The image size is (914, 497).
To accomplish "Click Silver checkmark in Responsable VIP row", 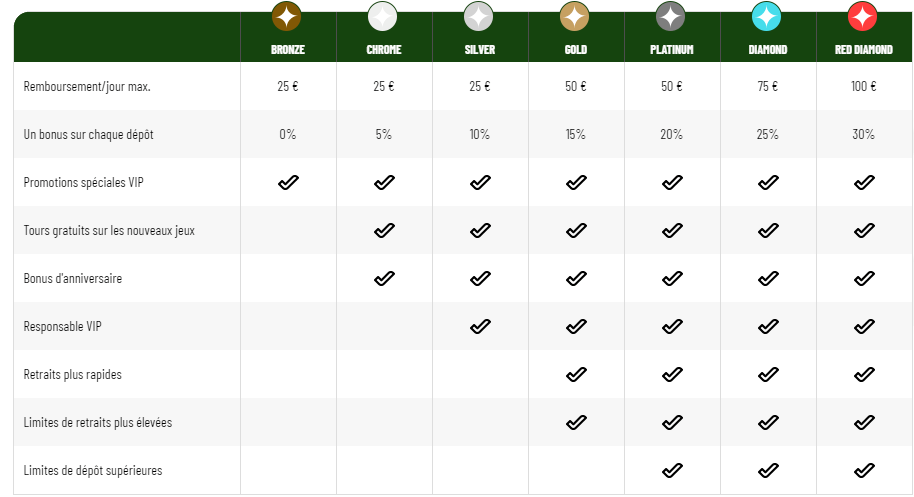I will [x=480, y=326].
